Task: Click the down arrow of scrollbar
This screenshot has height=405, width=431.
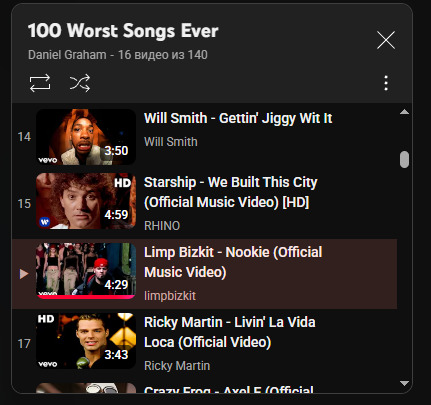Action: click(404, 383)
